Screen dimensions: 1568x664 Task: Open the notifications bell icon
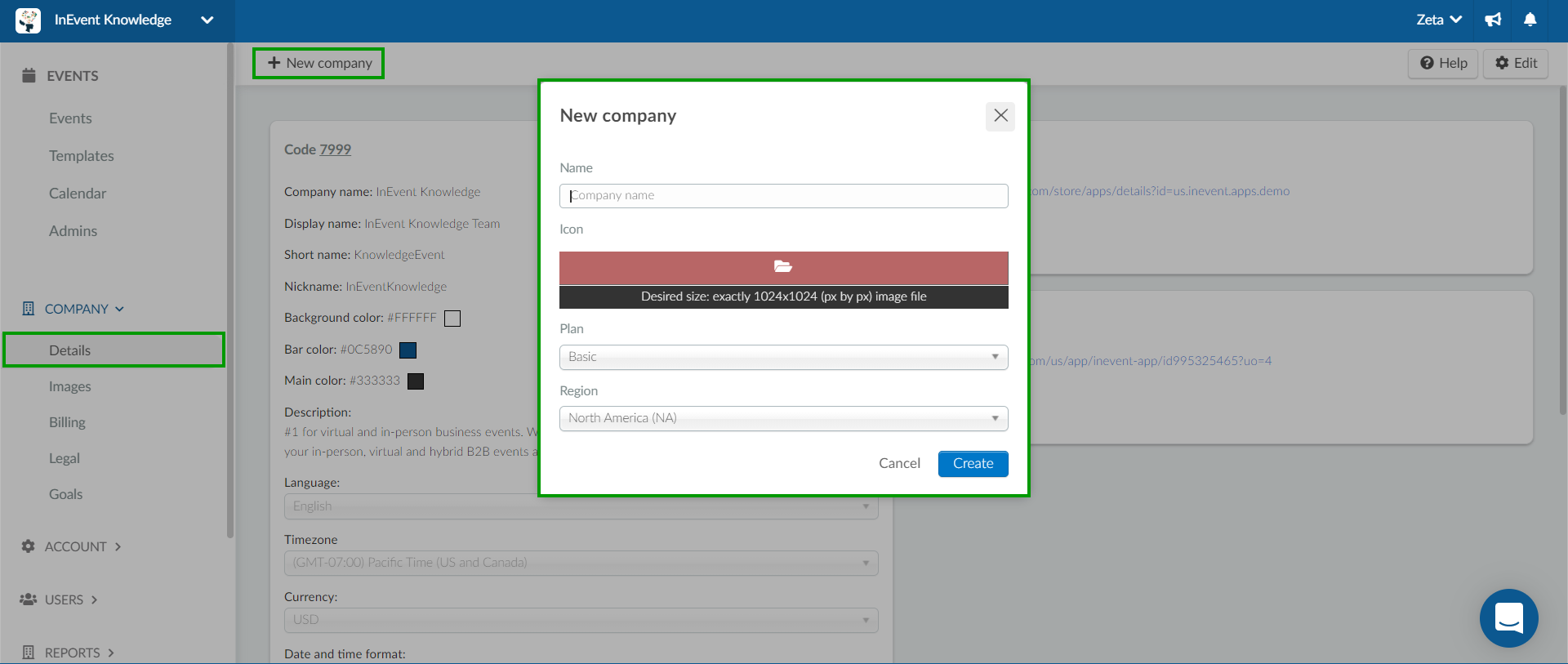click(x=1530, y=20)
